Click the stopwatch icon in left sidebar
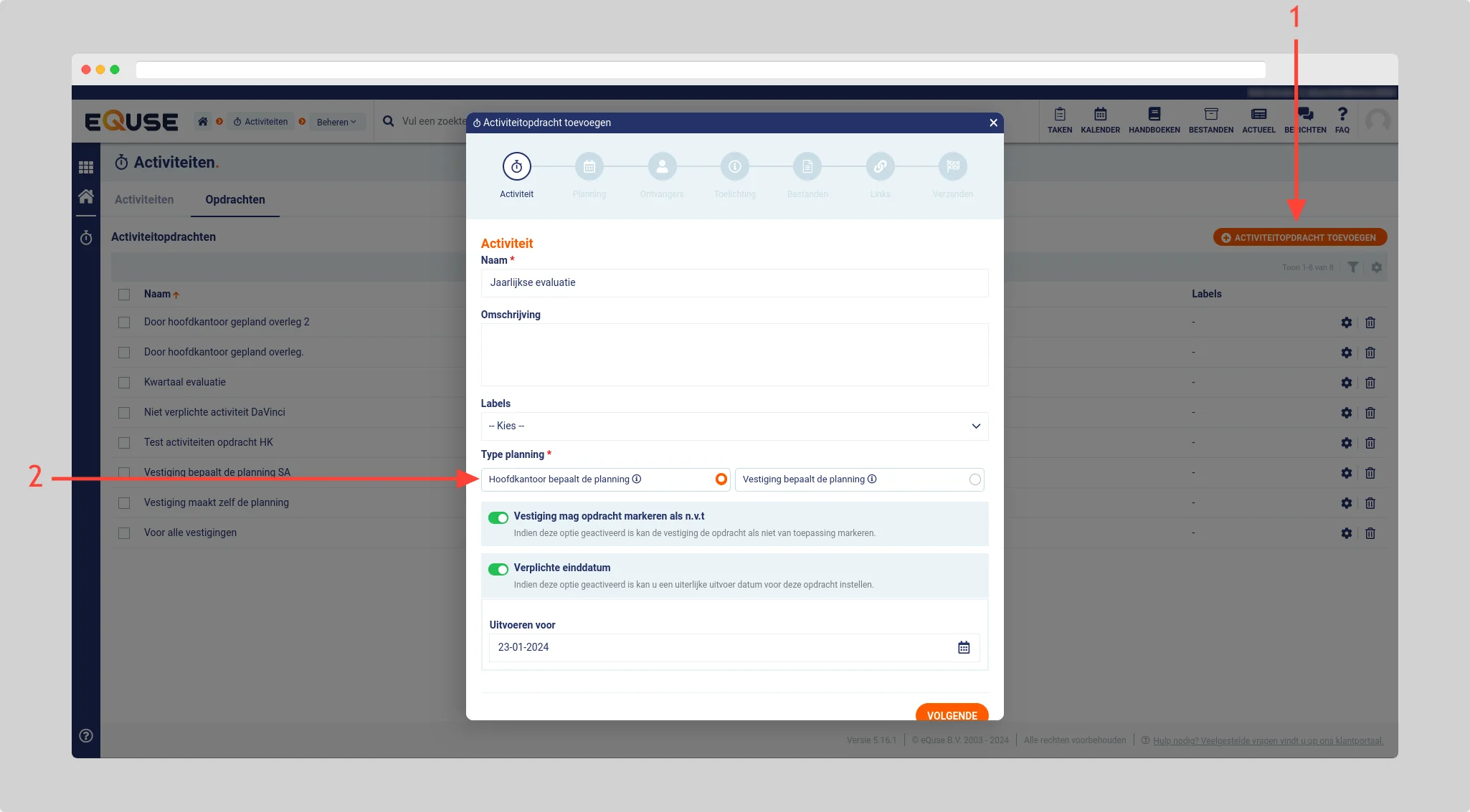 [x=86, y=238]
